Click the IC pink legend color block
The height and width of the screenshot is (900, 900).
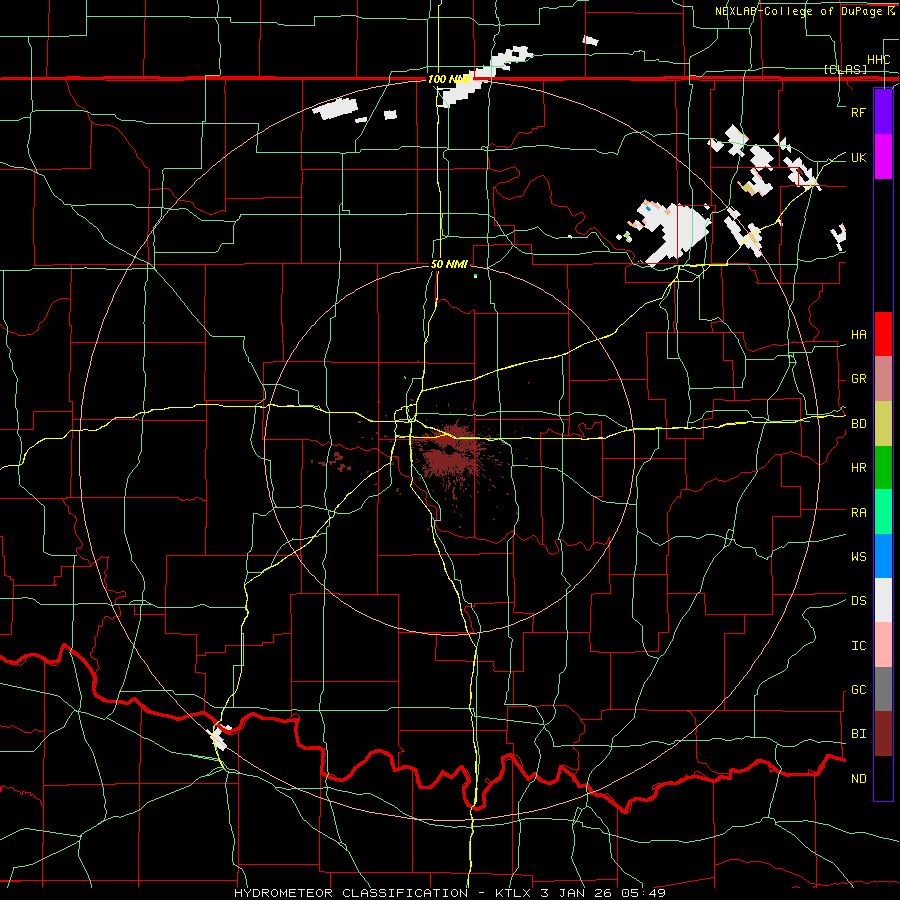883,645
